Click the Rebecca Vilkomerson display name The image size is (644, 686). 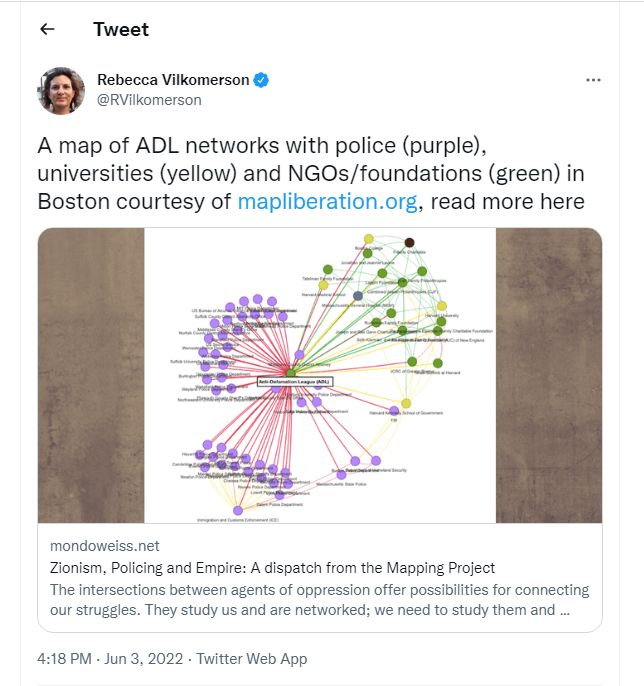(x=173, y=80)
